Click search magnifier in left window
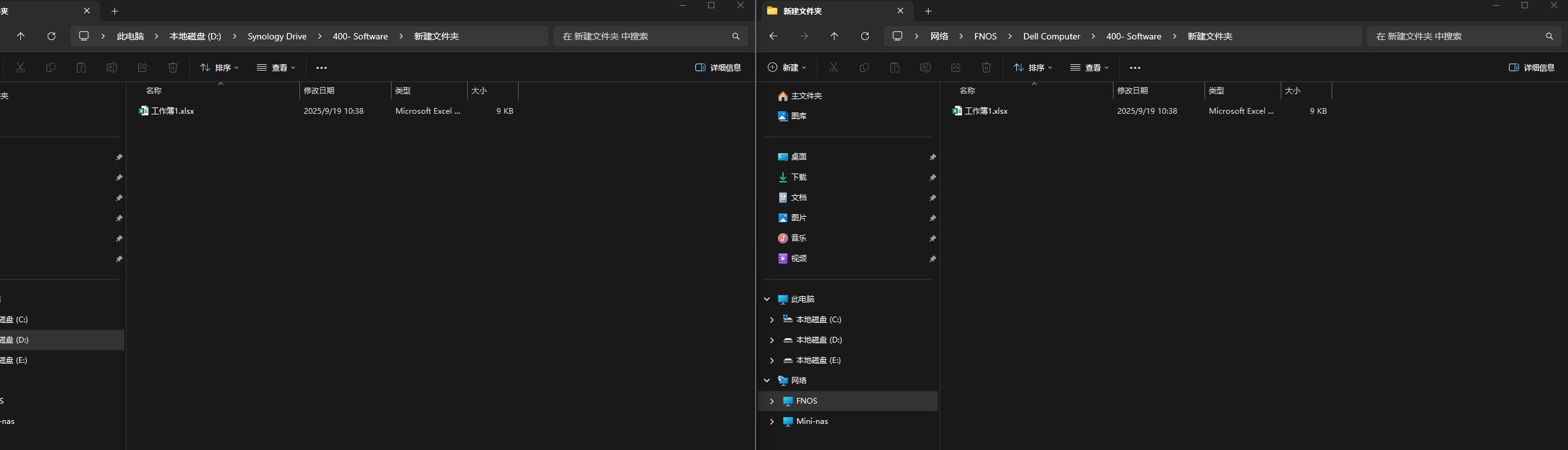Viewport: 1568px width, 450px height. (736, 36)
